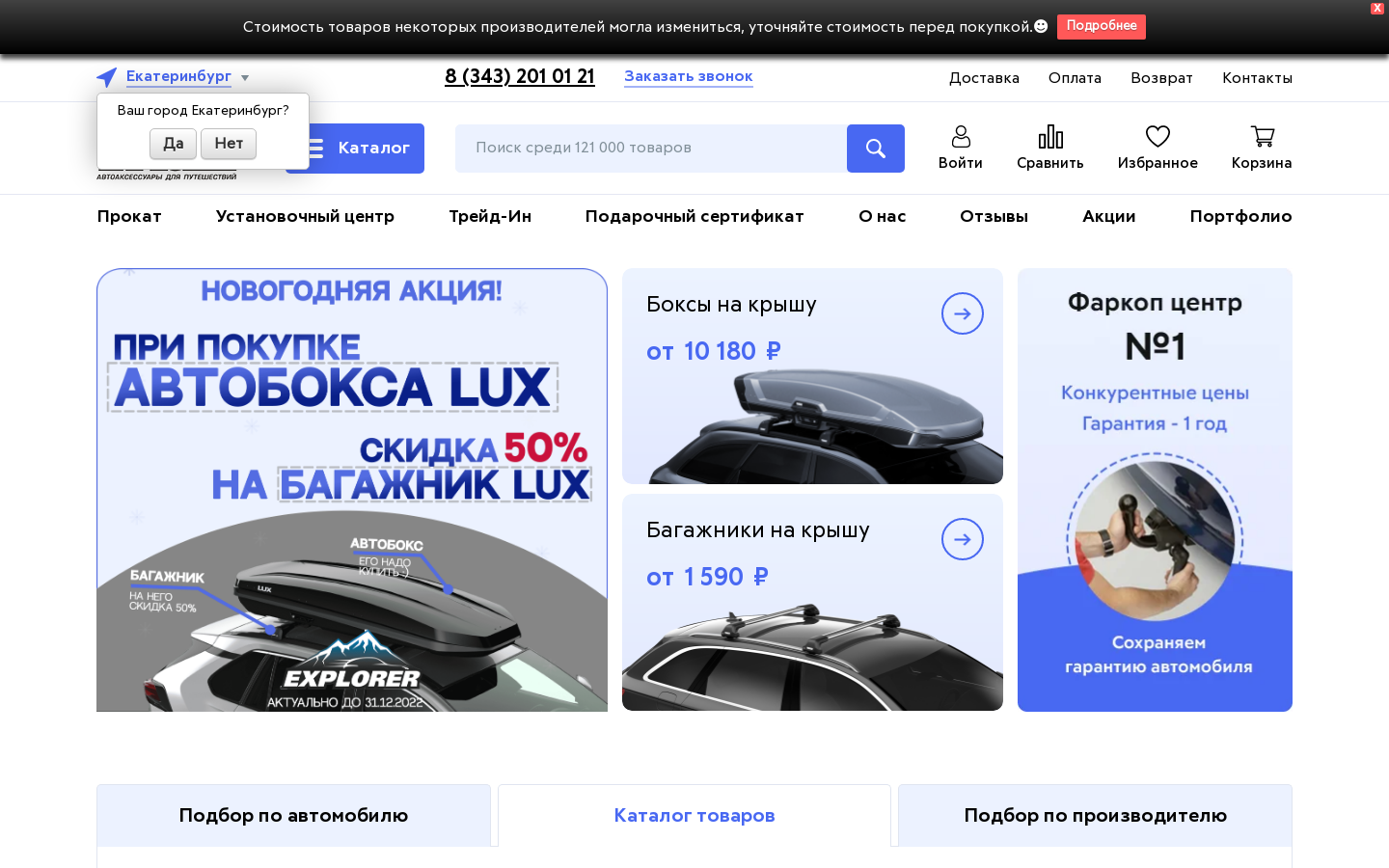
Task: Open the Избранное heart icon
Action: [1157, 136]
